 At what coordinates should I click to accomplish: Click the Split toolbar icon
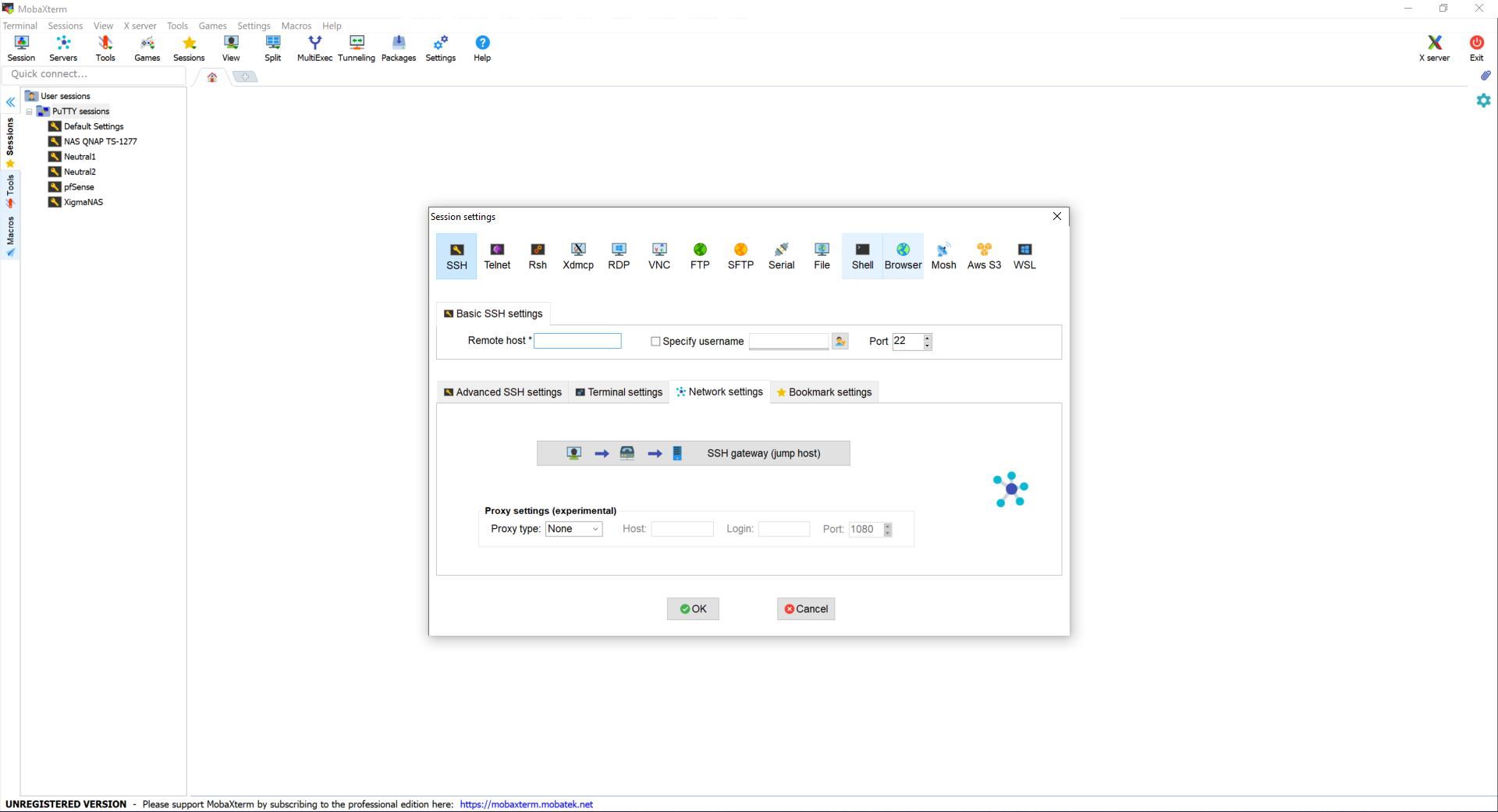click(272, 48)
